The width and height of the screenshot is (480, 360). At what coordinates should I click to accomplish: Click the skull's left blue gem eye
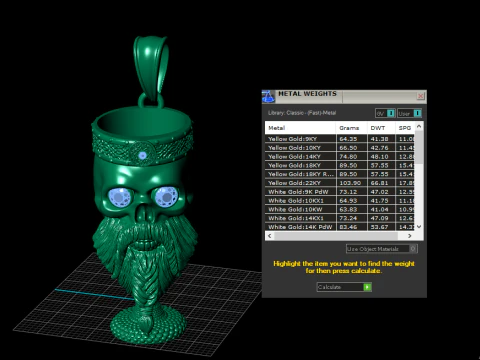(x=120, y=197)
